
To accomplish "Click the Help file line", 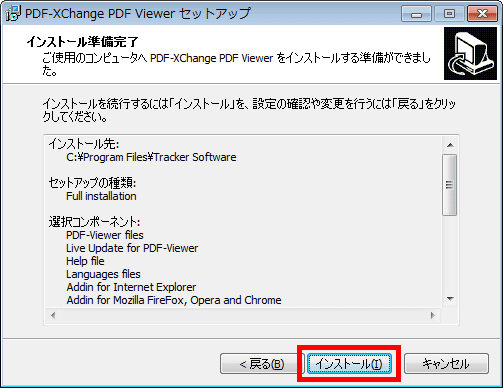I will point(85,261).
